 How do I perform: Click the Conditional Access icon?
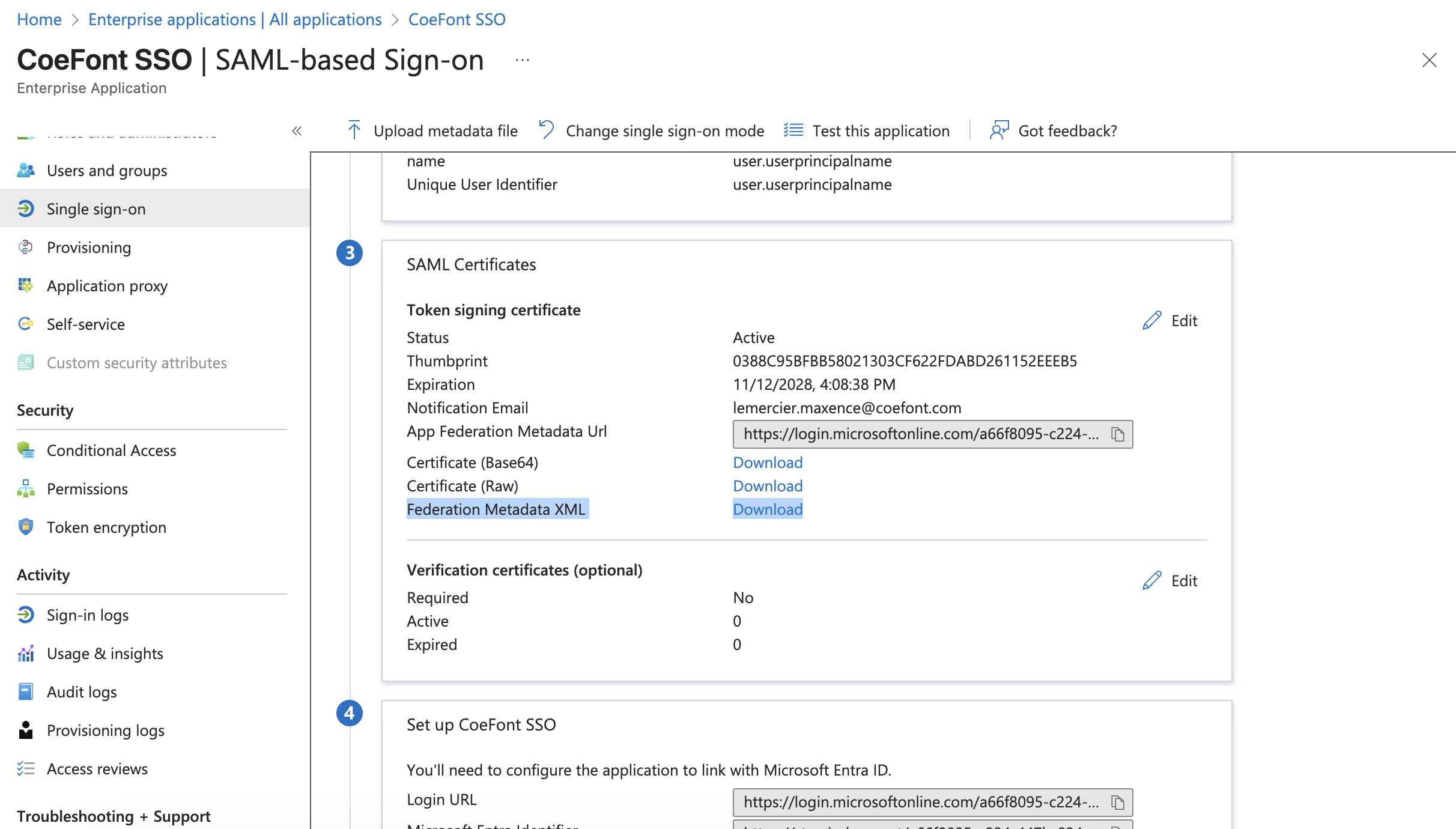(x=26, y=451)
